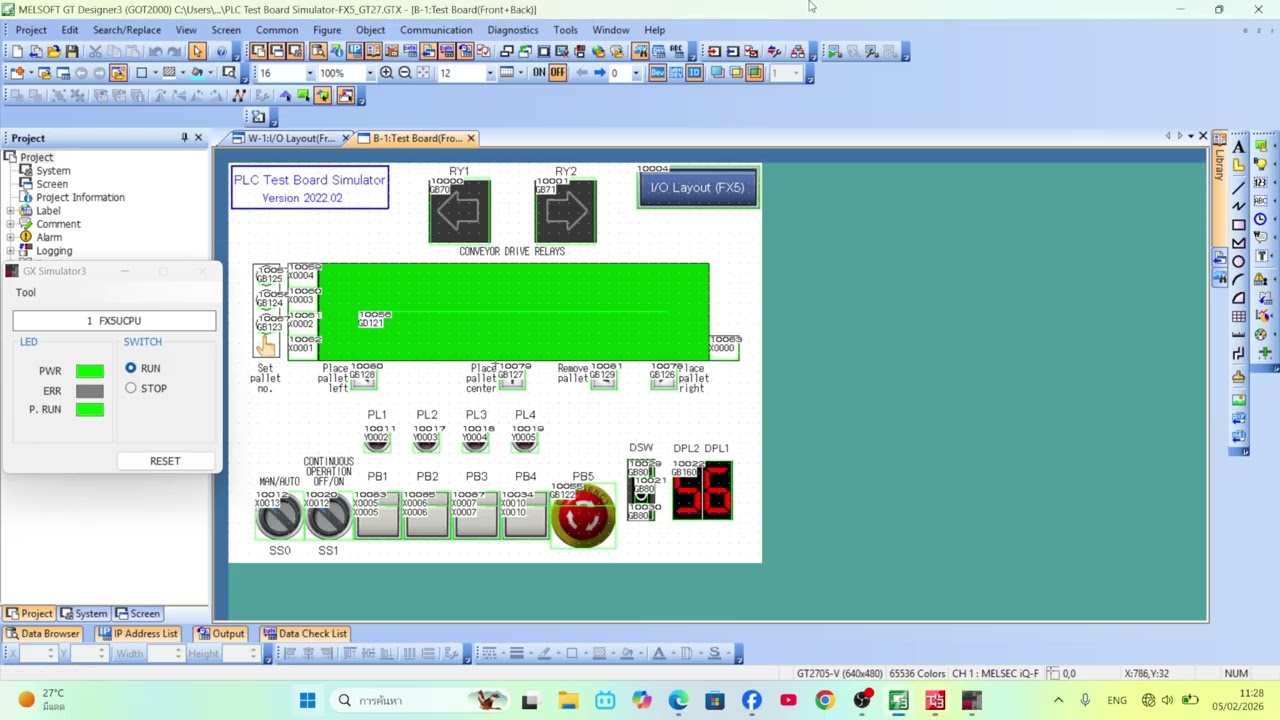Click the blue Help question mark icon
This screenshot has width=1280, height=720.
(221, 51)
